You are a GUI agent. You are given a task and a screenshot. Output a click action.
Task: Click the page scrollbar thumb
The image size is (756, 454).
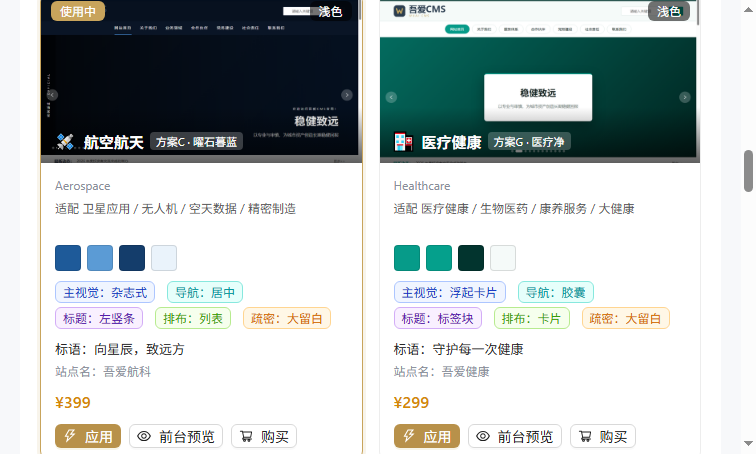(748, 171)
